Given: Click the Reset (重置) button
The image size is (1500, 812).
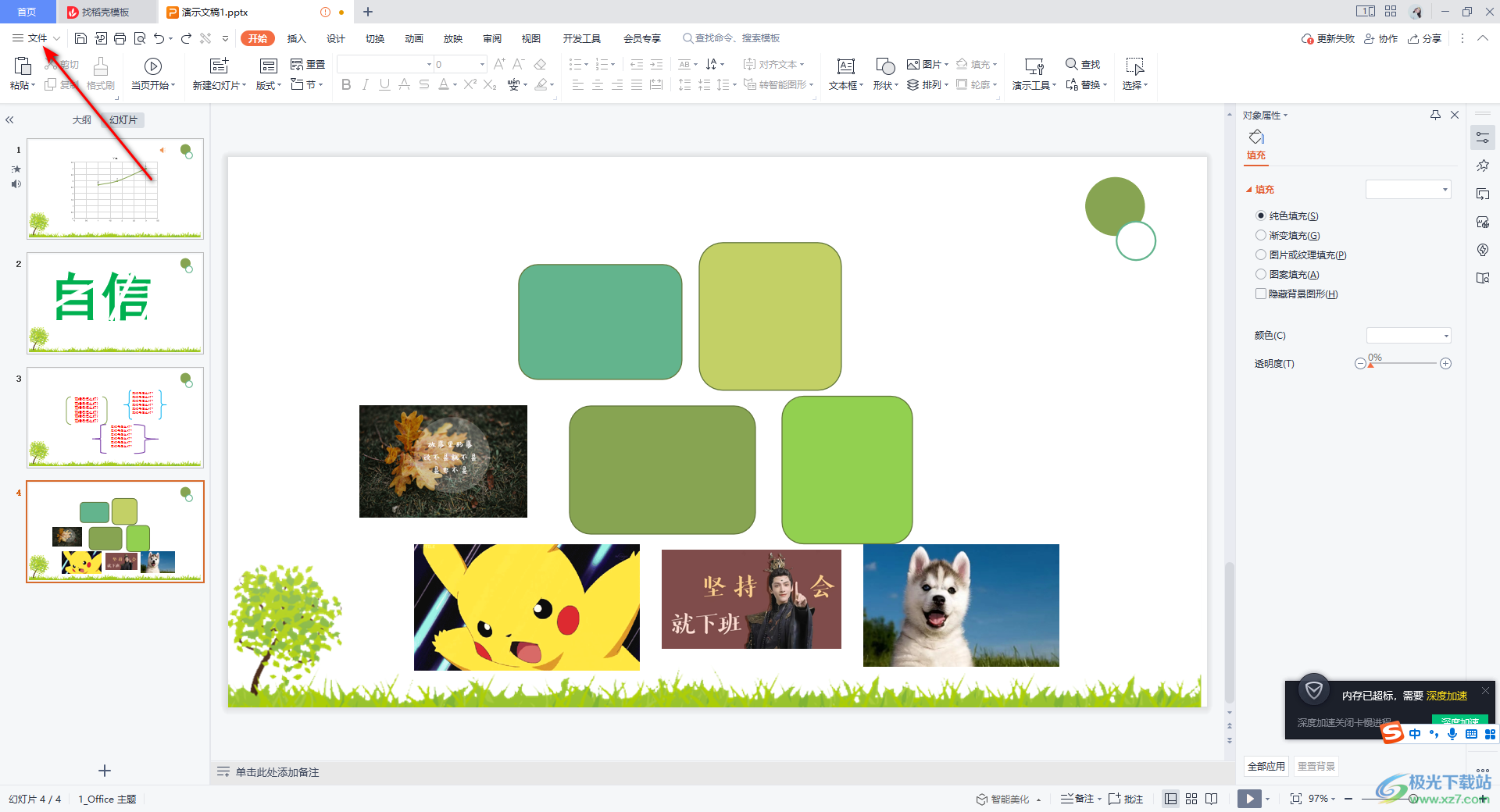Looking at the screenshot, I should 308,64.
